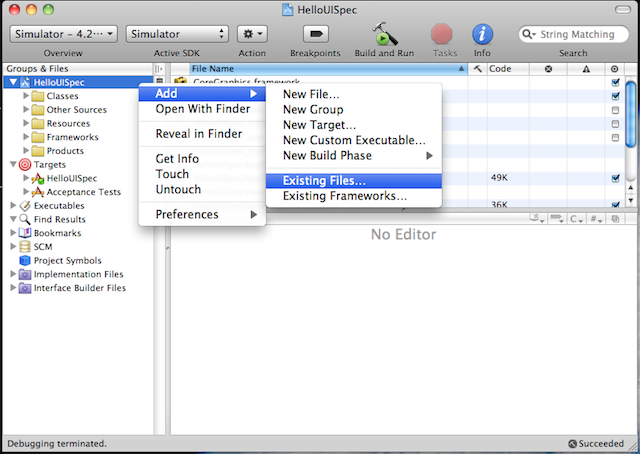Click the title bar toolbar toggle pill
Viewport: 640px width, 454px height.
pyautogui.click(x=622, y=10)
